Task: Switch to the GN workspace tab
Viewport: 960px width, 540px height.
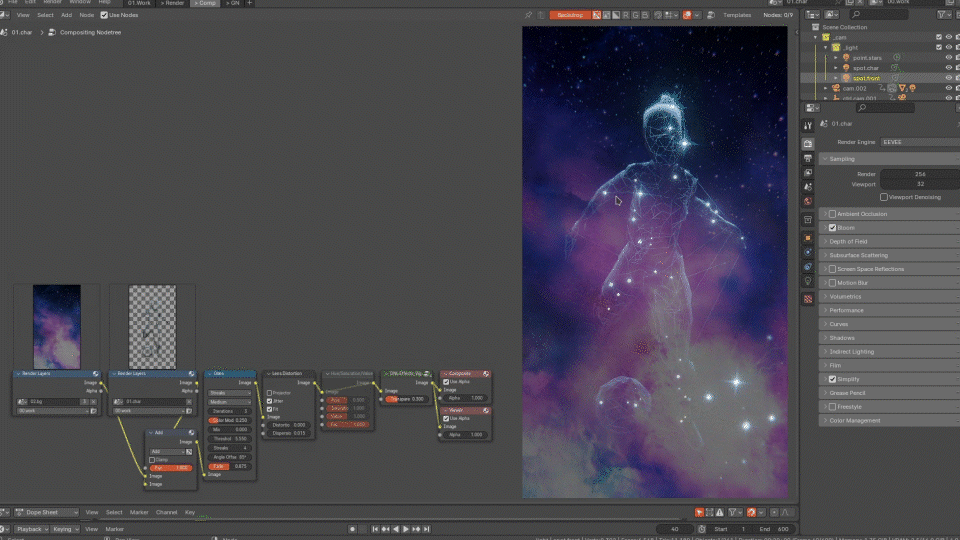Action: tap(233, 3)
